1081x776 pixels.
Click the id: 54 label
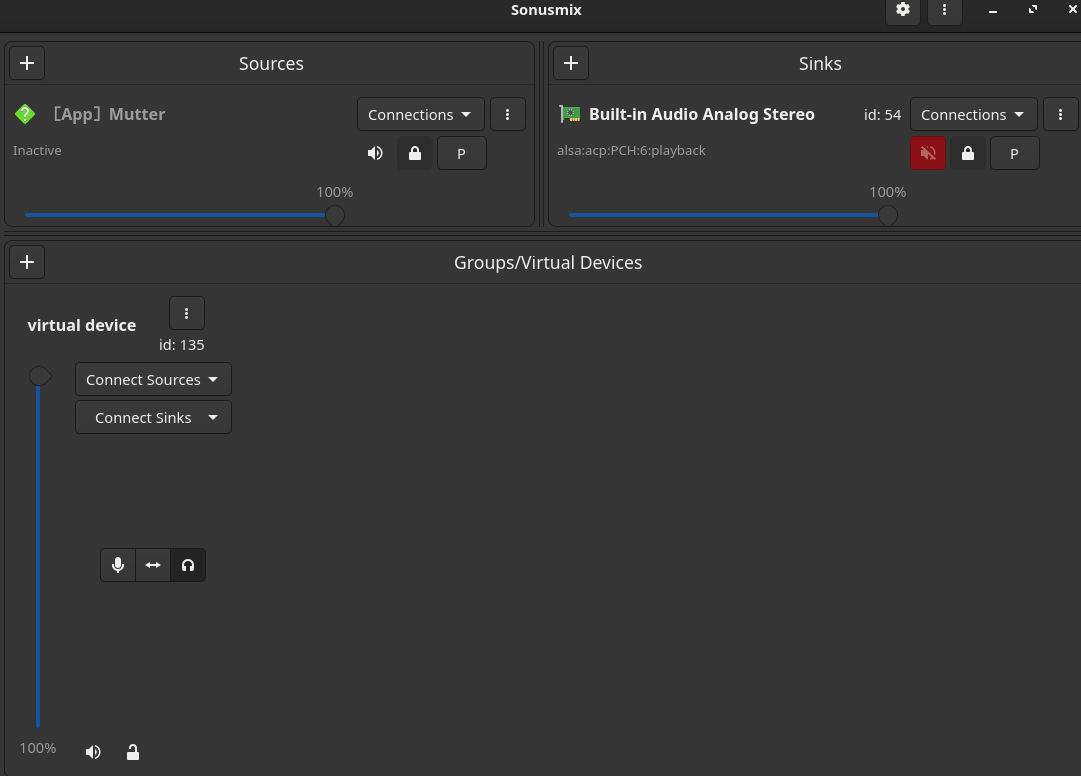click(882, 114)
